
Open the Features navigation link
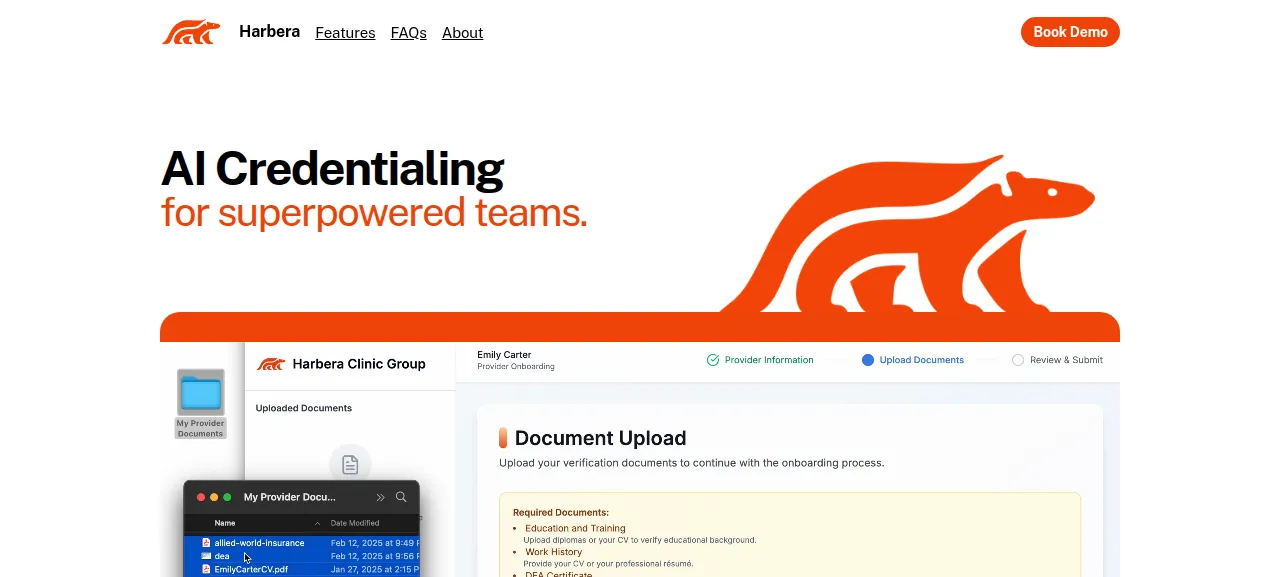(345, 33)
